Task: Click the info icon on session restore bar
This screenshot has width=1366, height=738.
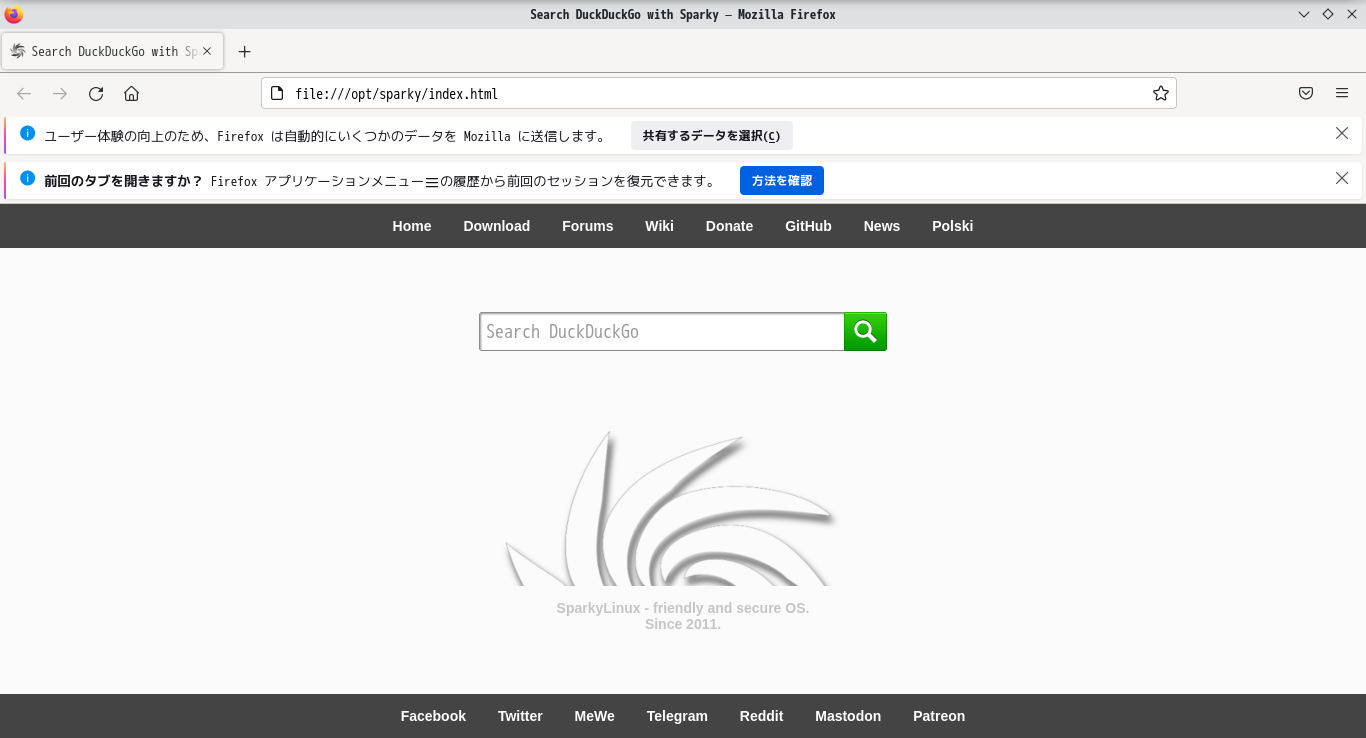Action: click(x=27, y=178)
